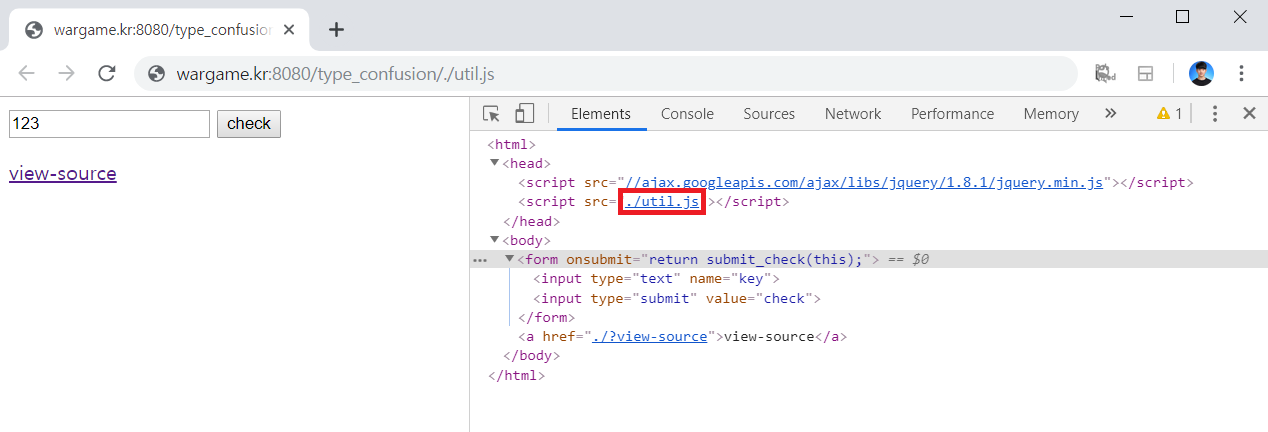Open the Network tab
The width and height of the screenshot is (1268, 432).
click(853, 114)
